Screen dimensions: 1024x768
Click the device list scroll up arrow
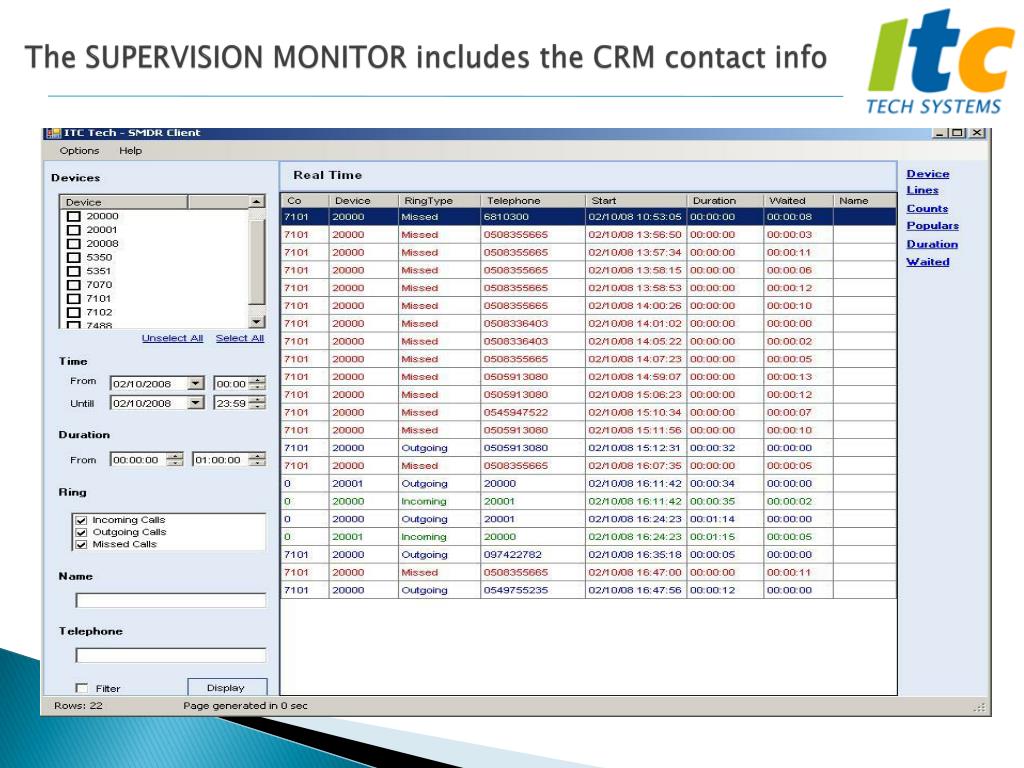[257, 202]
